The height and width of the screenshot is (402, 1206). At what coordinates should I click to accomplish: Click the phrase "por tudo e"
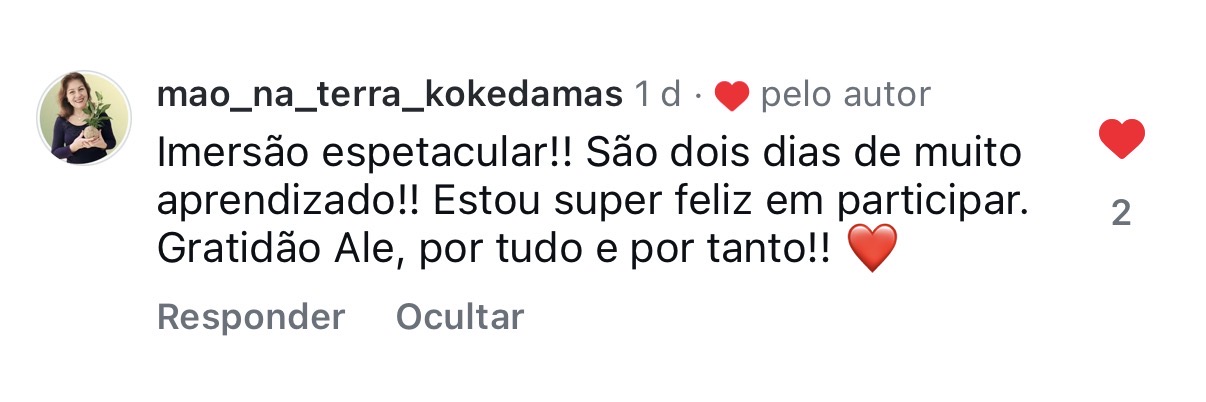tap(527, 247)
